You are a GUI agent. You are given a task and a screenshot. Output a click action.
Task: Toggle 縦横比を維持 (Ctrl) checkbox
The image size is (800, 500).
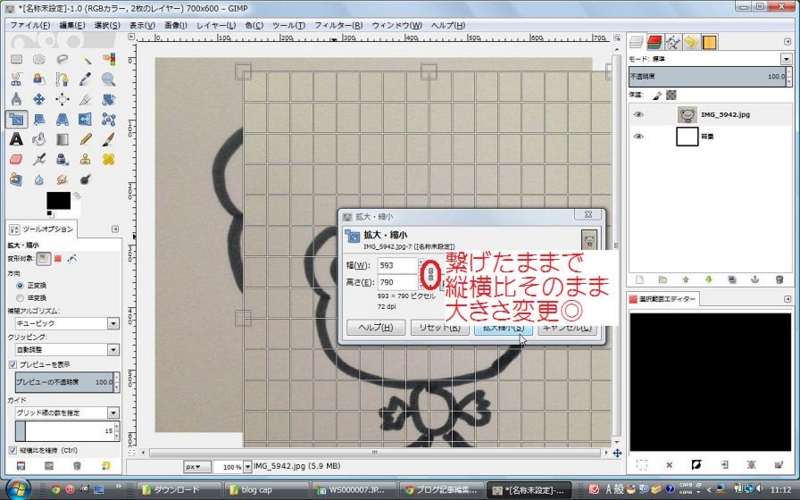(x=13, y=451)
